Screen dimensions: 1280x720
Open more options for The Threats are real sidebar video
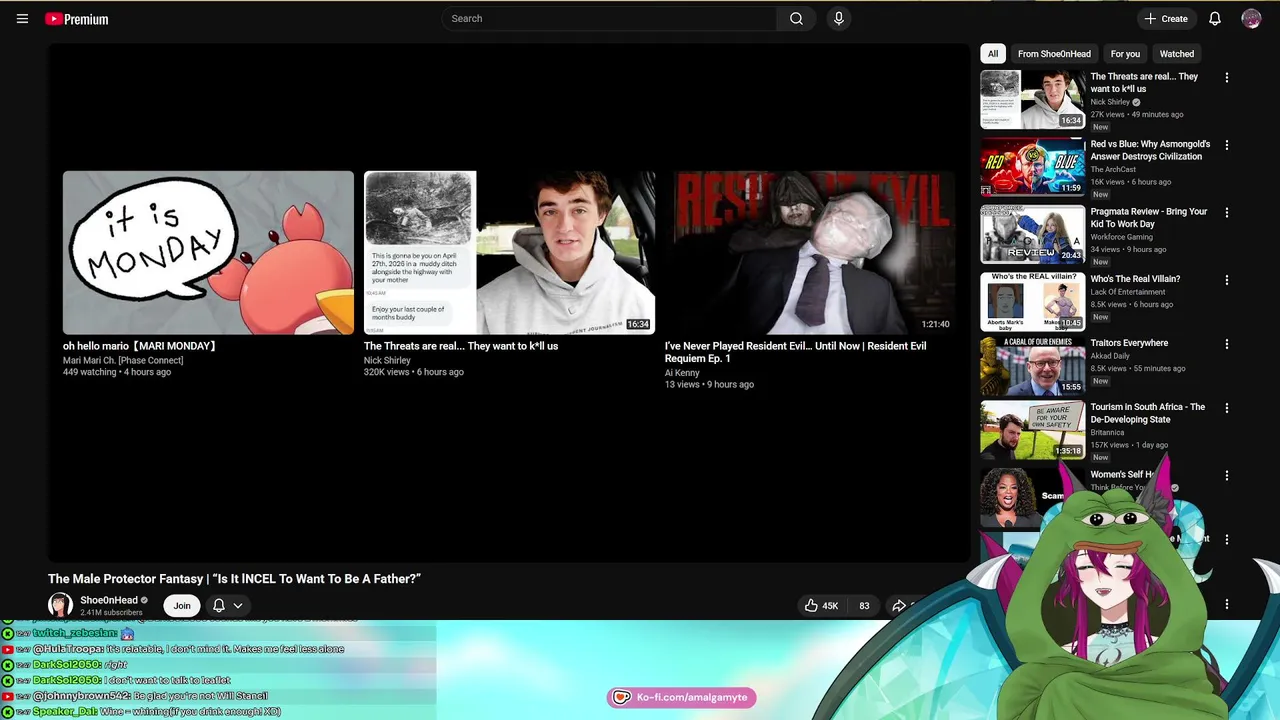(1227, 77)
